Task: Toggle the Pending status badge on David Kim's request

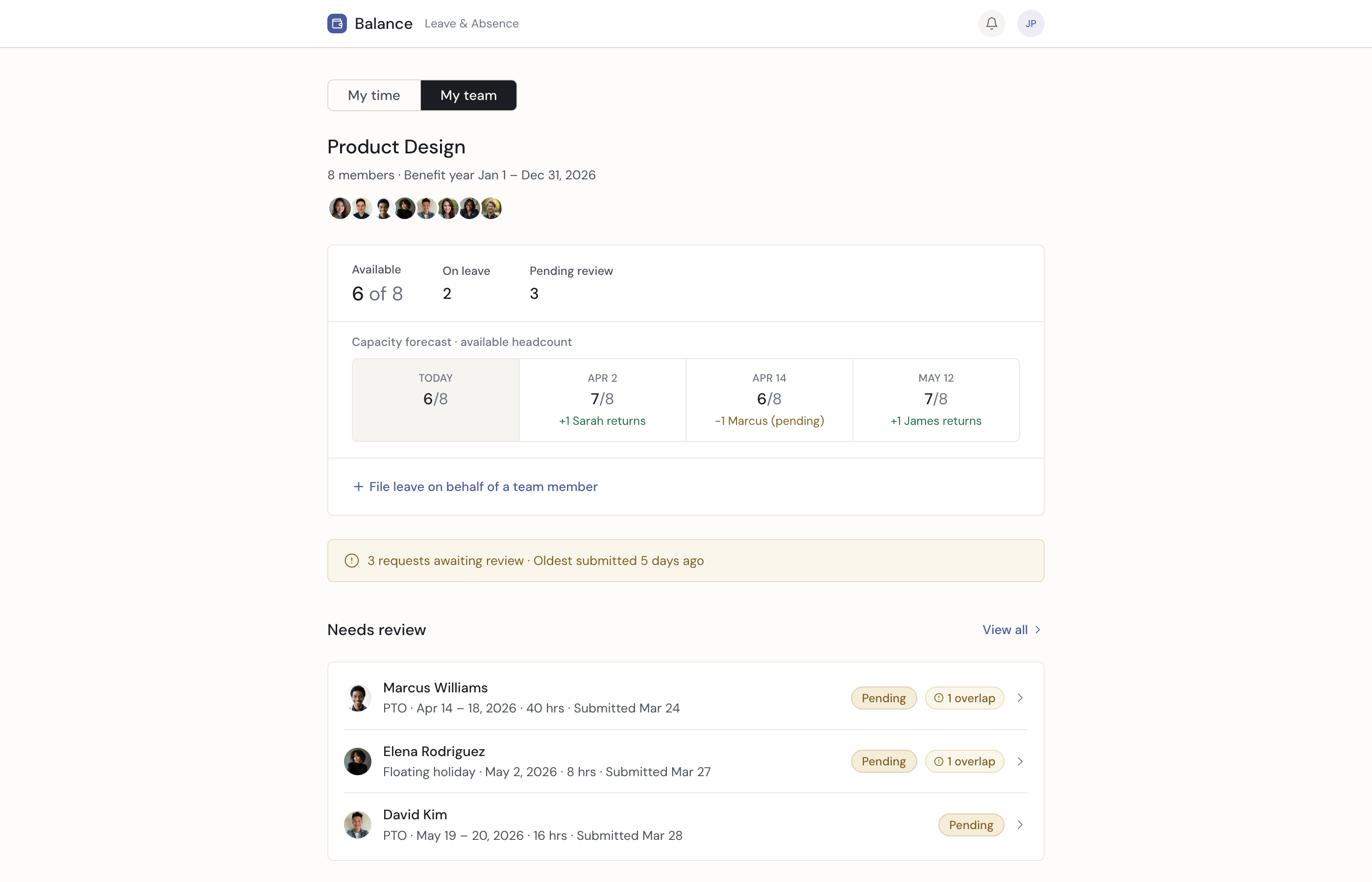Action: 970,825
